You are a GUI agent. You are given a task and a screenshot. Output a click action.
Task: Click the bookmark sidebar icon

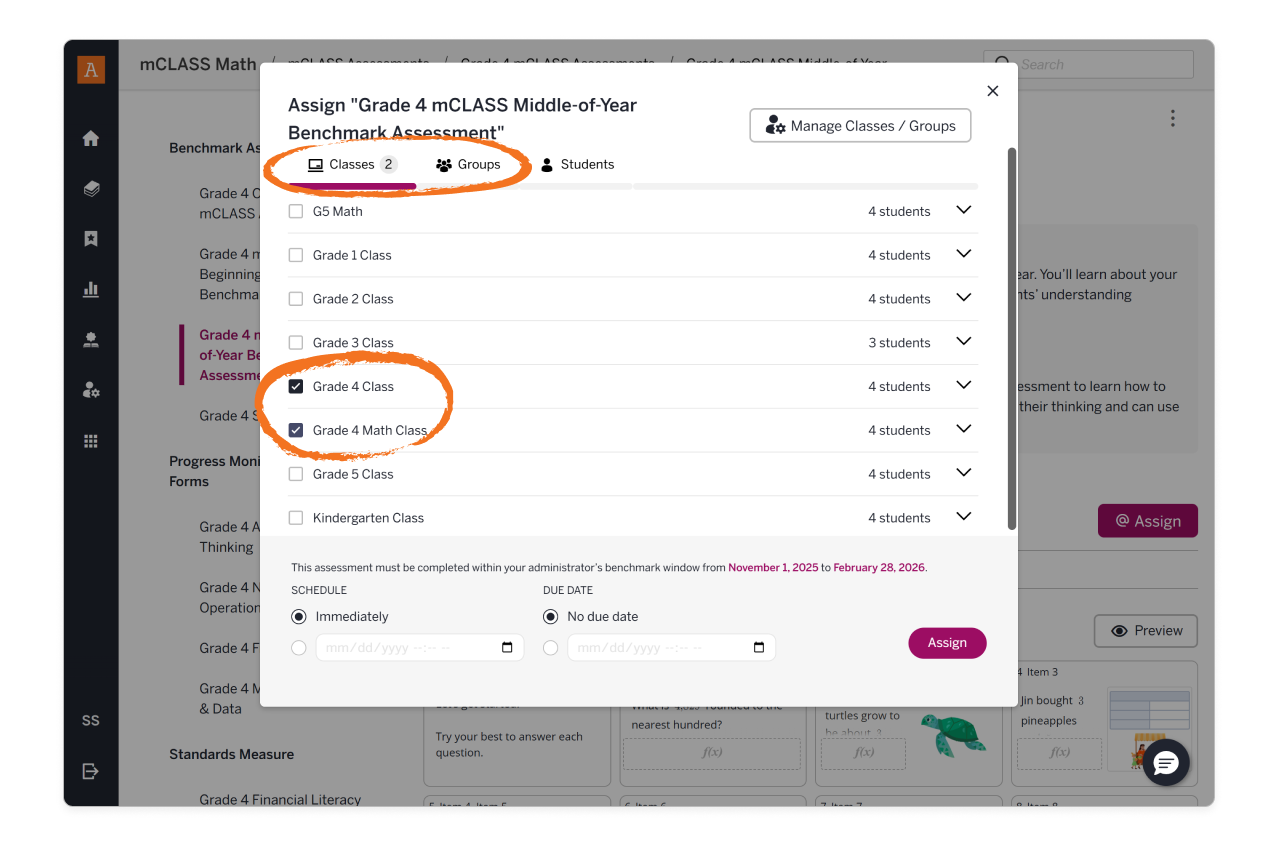(x=91, y=239)
